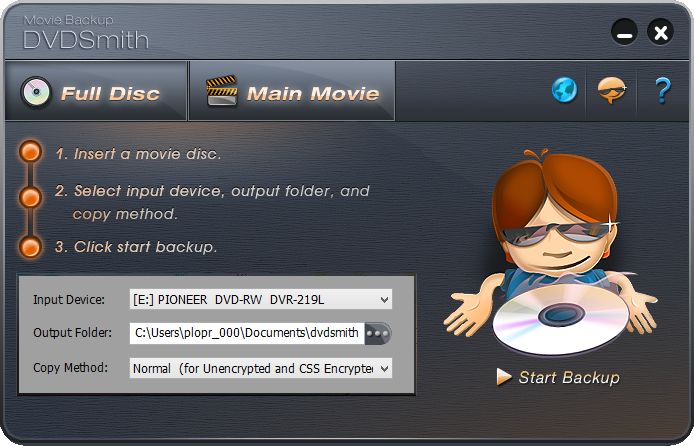
Task: Click the 'Insert a movie disc' step text
Action: click(138, 154)
